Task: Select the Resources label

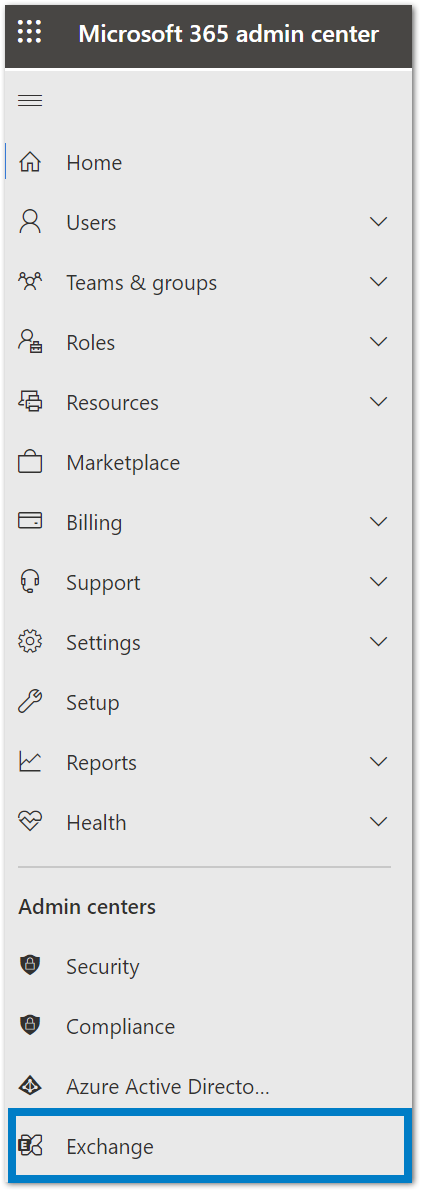Action: tap(112, 403)
